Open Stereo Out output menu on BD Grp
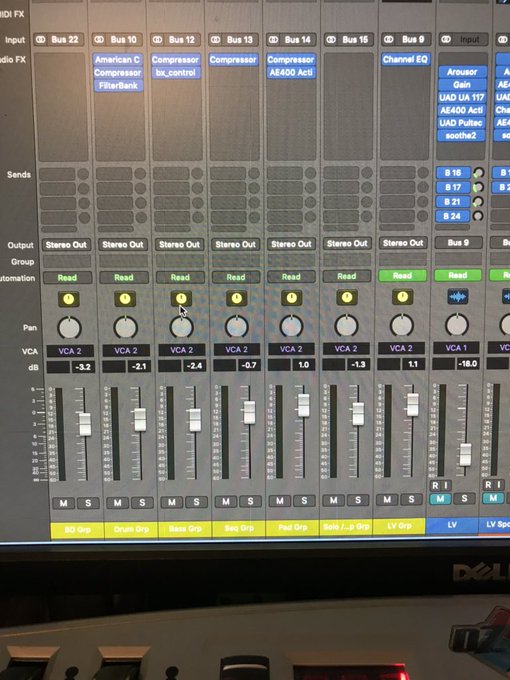510x680 pixels. pos(66,245)
